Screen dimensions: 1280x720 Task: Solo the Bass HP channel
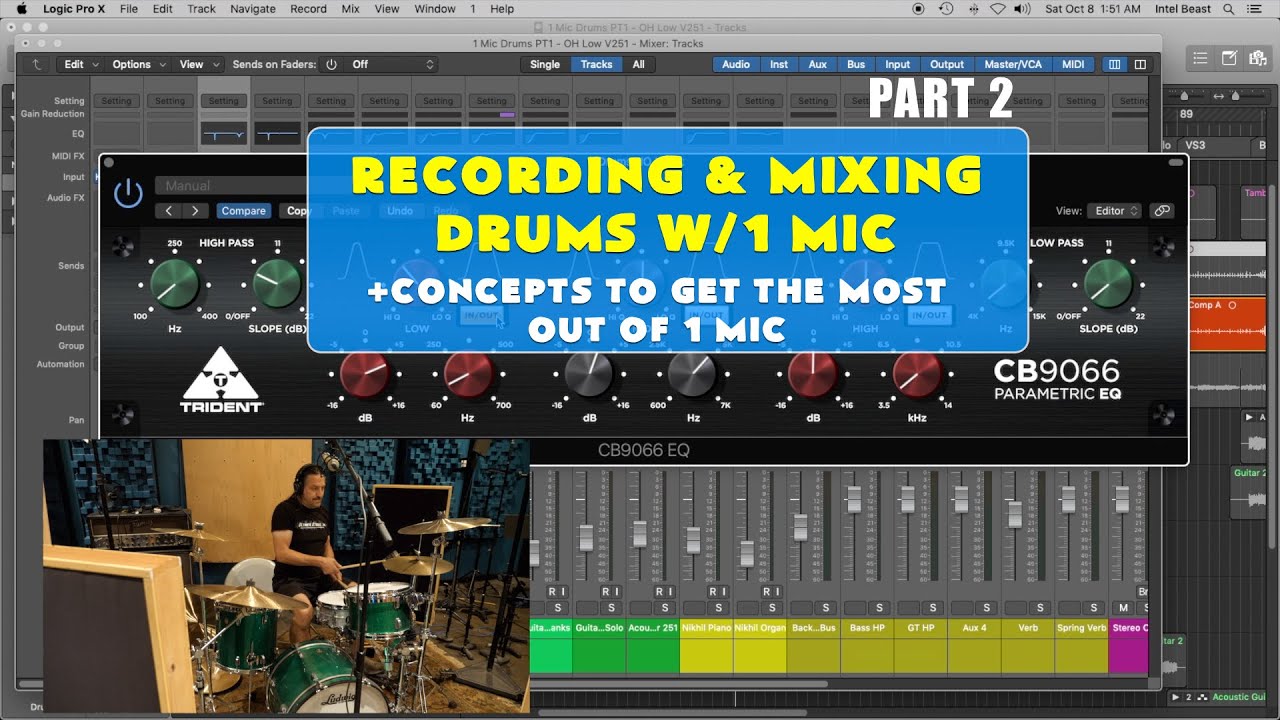(879, 608)
